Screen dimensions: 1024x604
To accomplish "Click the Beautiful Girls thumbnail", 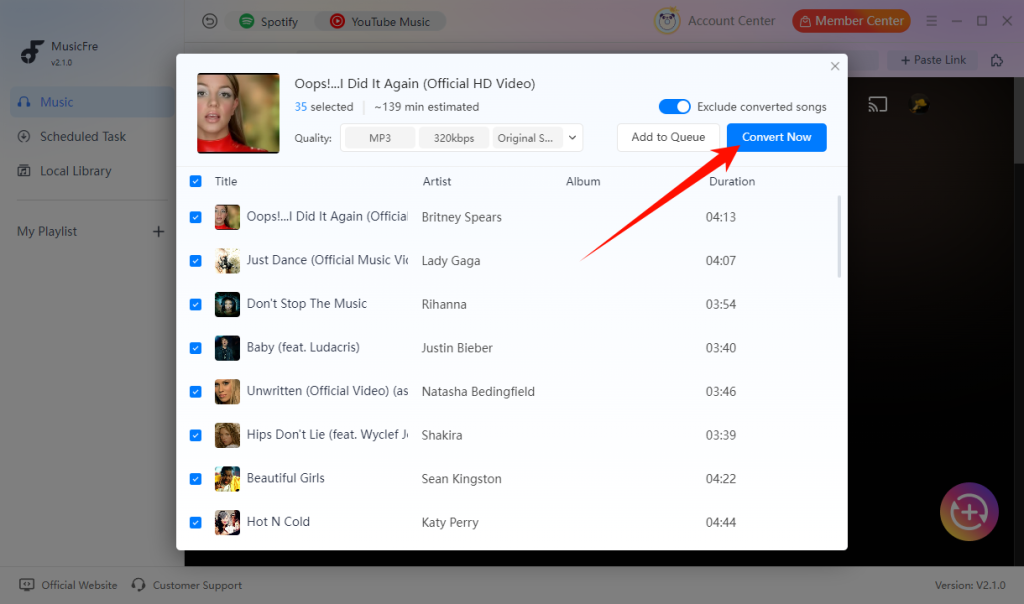I will tap(227, 479).
